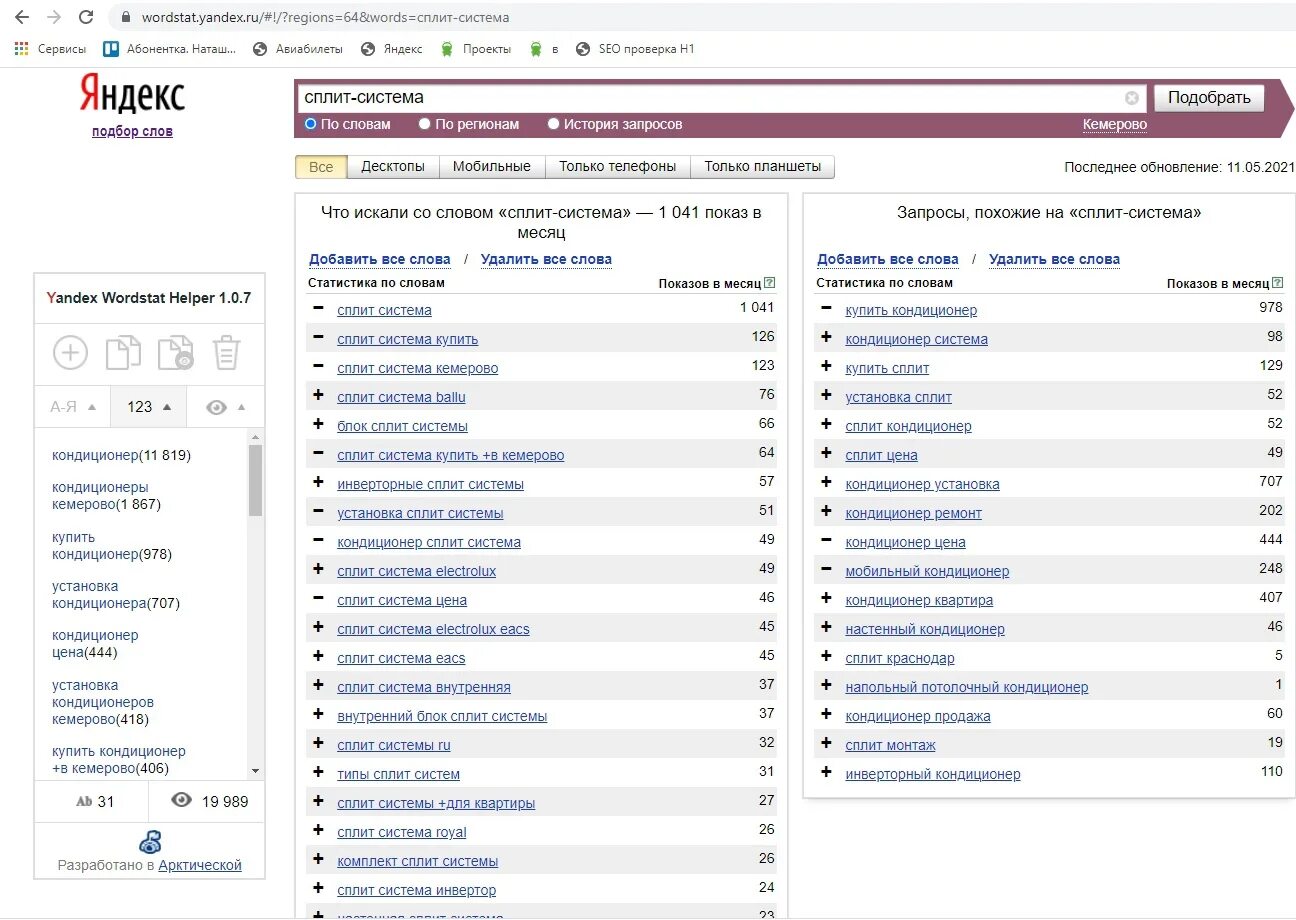Viewport: 1296px width, 920px height.
Task: Click helper list scroll up arrow
Action: pyautogui.click(x=255, y=438)
